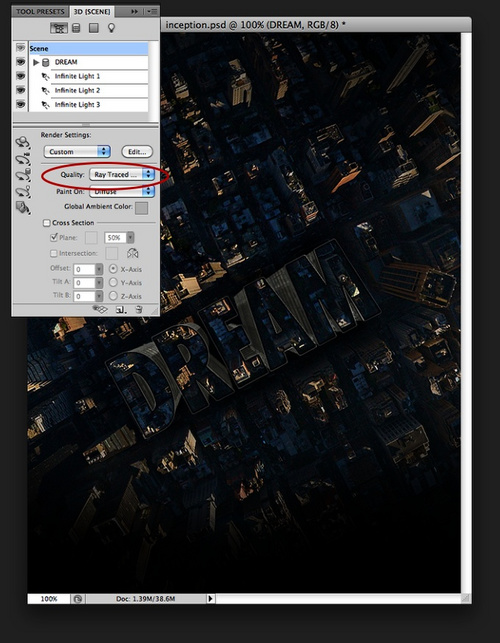Toggle visibility of the Scene row
500x643 pixels.
click(x=21, y=48)
